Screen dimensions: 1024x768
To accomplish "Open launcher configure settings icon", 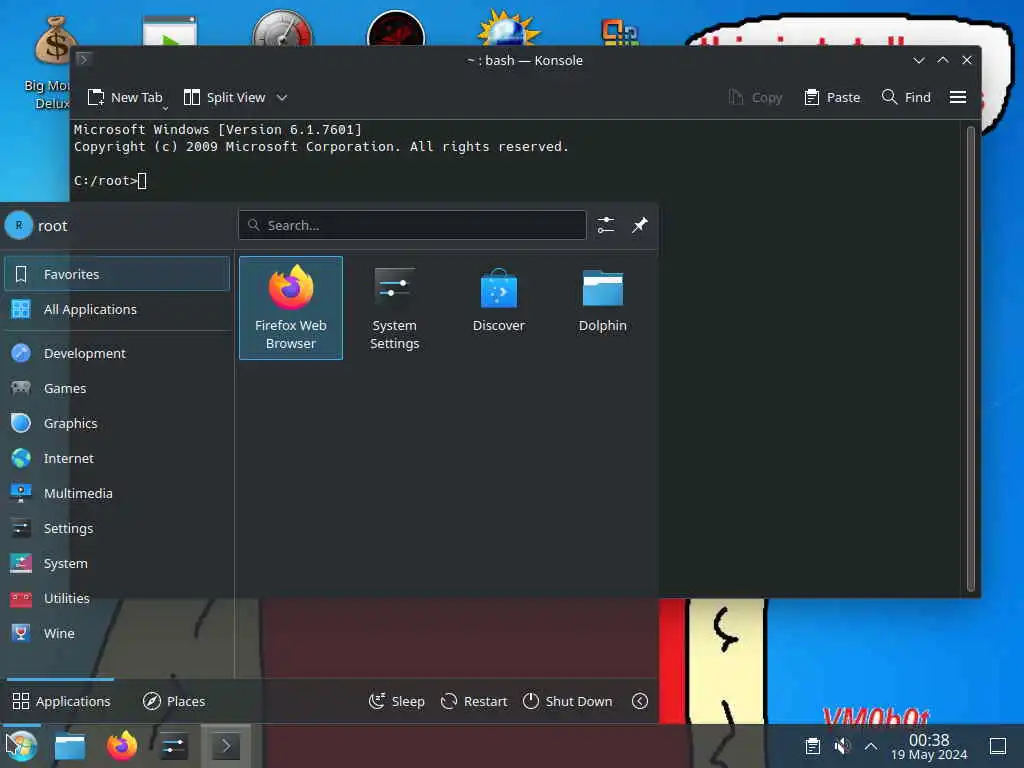I will pyautogui.click(x=605, y=225).
